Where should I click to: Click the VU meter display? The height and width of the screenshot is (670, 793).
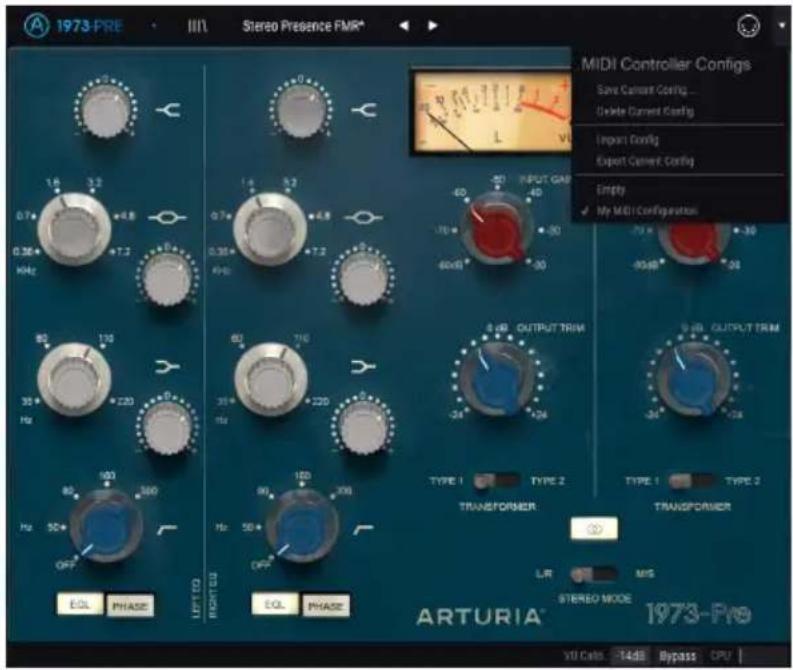tap(491, 112)
